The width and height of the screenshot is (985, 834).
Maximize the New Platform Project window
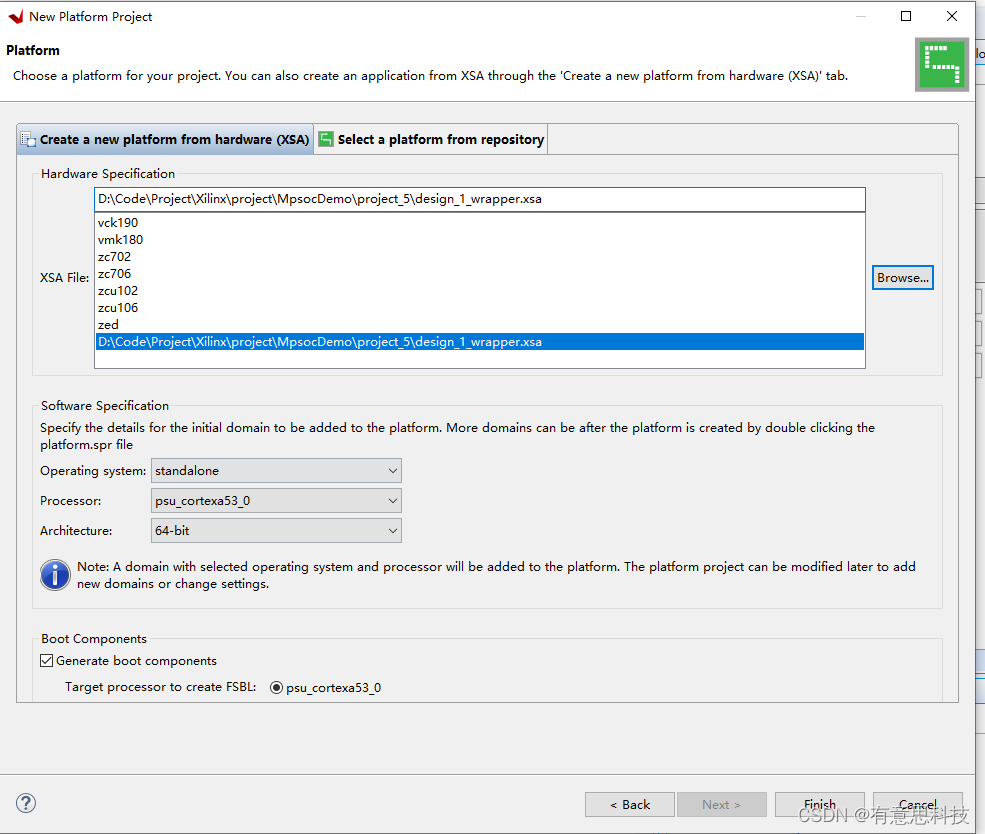click(906, 16)
